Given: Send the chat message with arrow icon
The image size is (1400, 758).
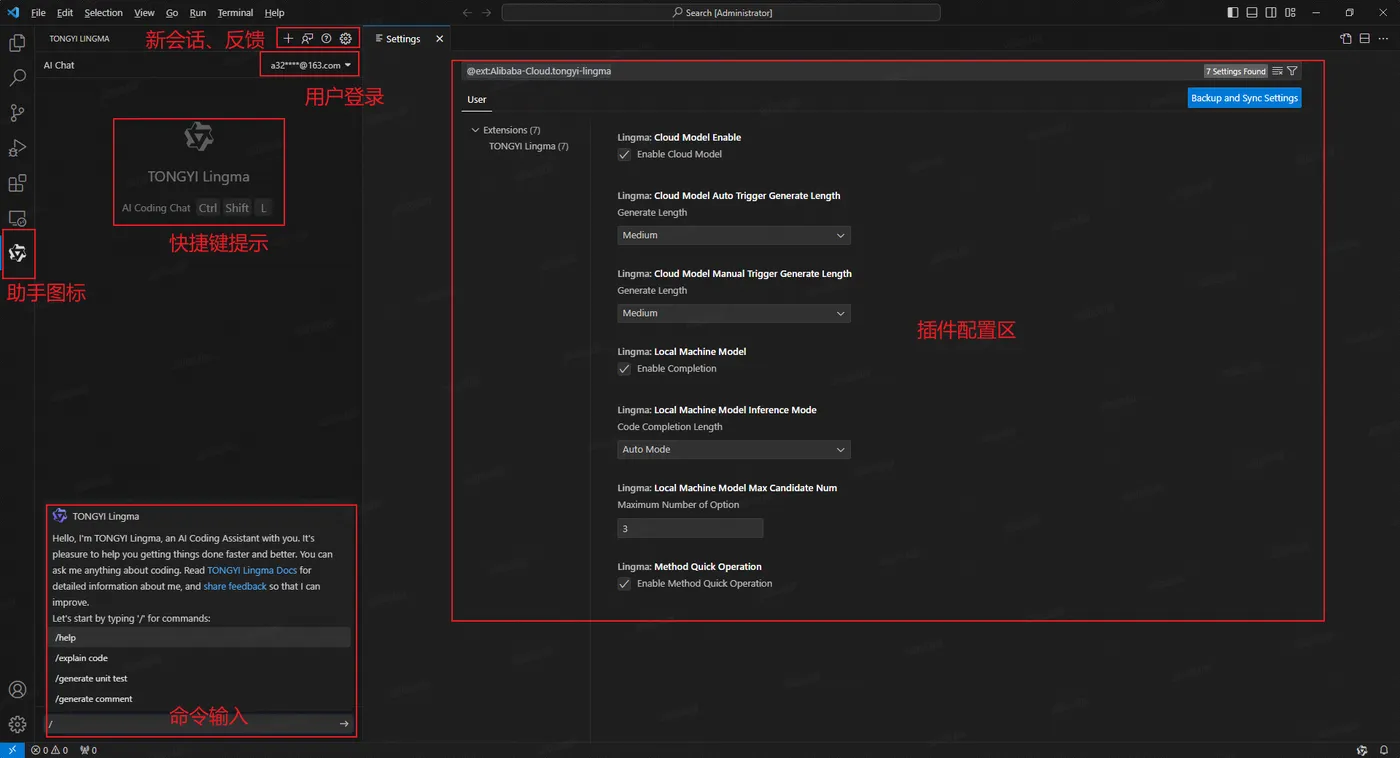Looking at the screenshot, I should coord(344,723).
